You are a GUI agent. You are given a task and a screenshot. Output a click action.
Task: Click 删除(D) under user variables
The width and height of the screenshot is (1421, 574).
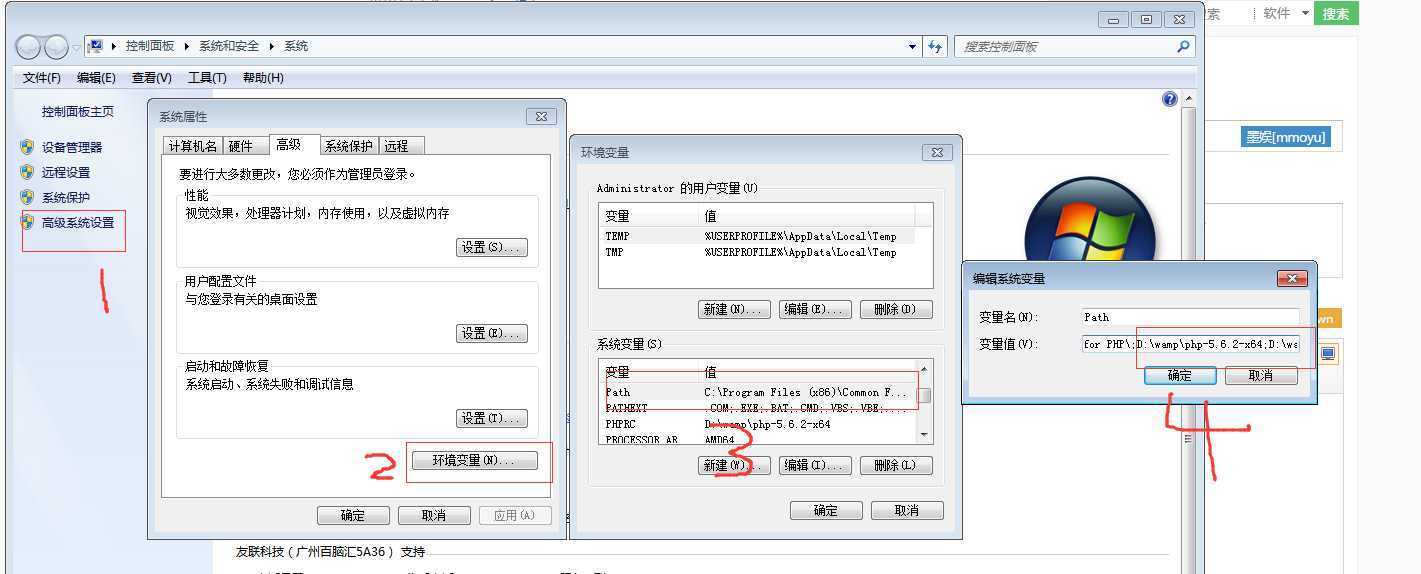(x=895, y=309)
